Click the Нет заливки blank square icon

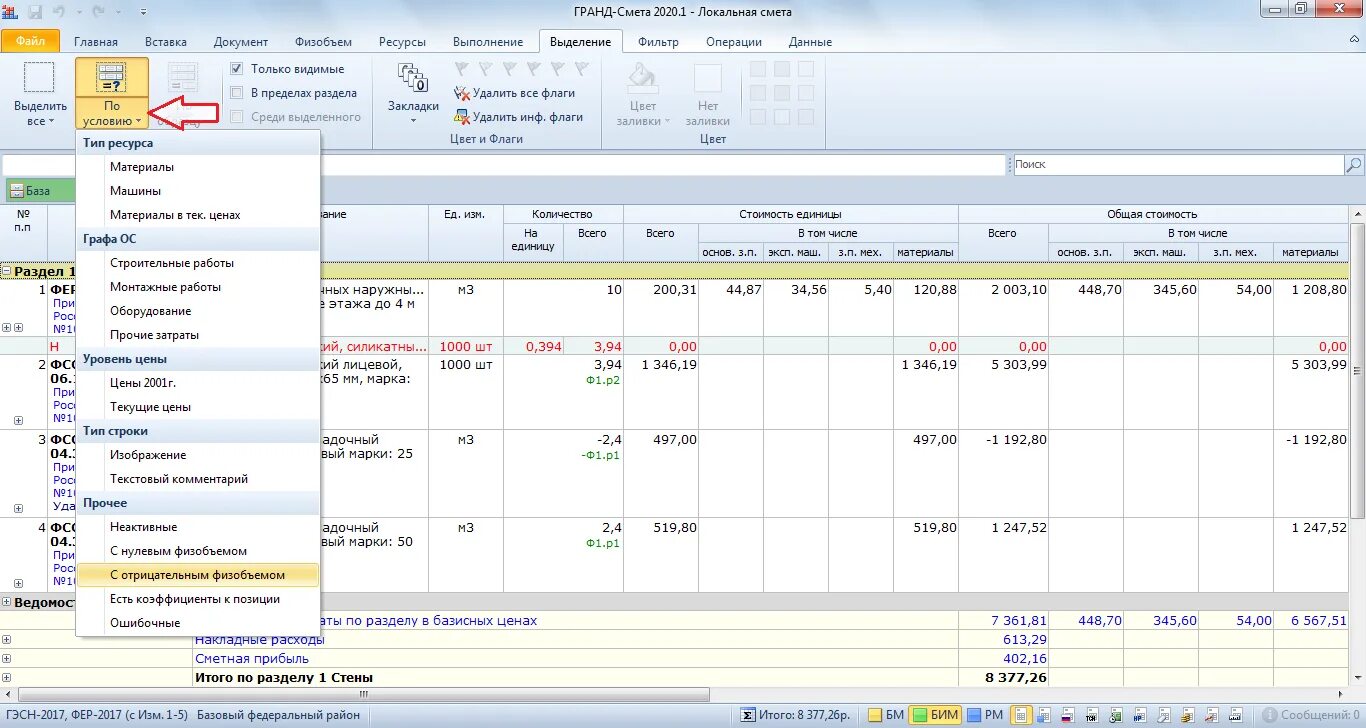pos(708,78)
